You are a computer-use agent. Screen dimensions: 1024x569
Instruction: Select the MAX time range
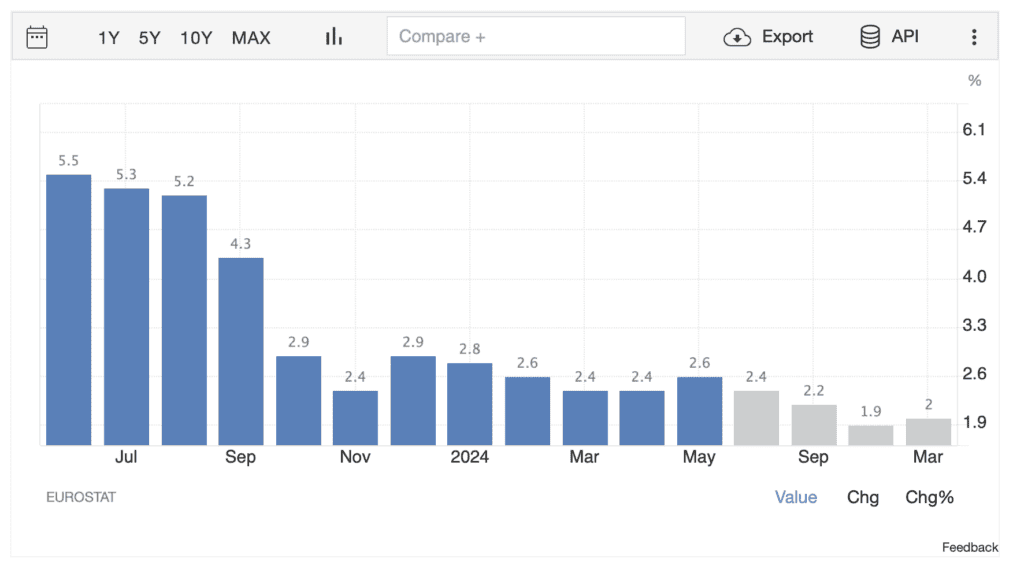(x=251, y=38)
